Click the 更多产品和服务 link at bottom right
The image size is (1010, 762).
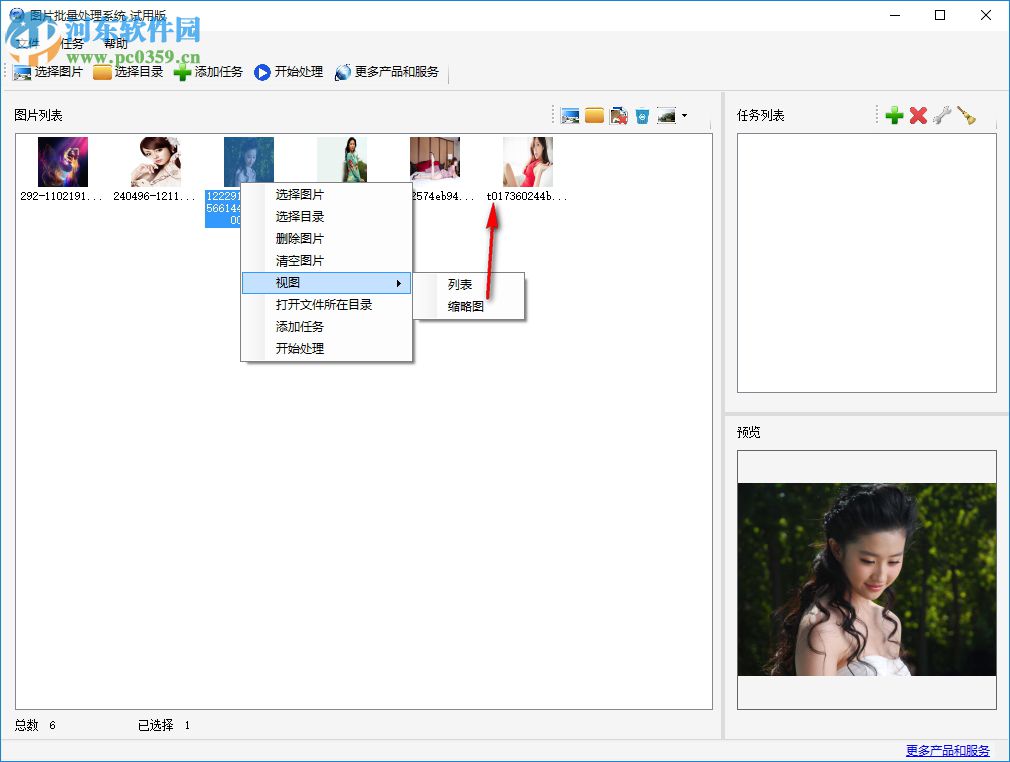tap(948, 748)
